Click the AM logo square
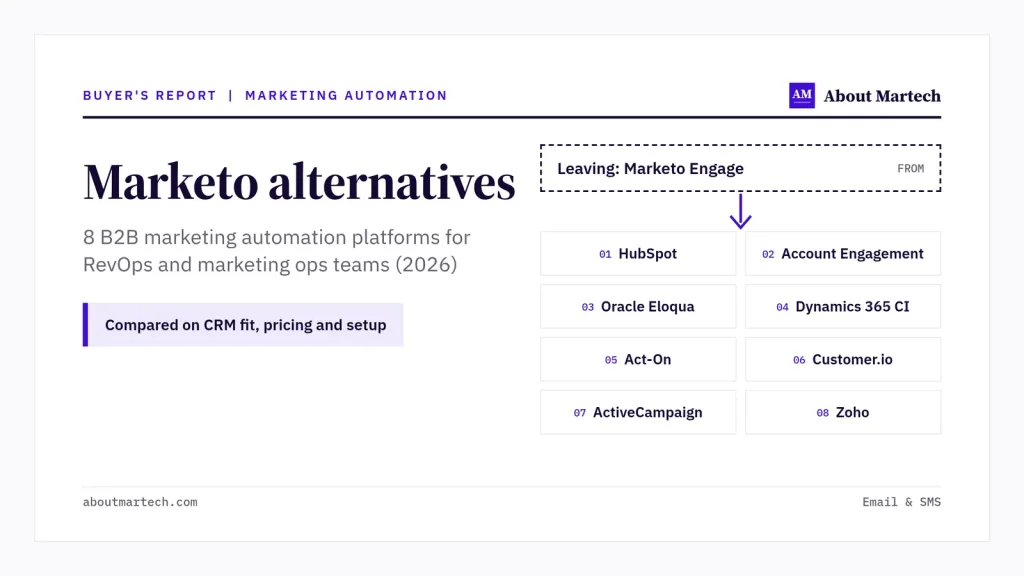The image size is (1024, 576). (801, 95)
